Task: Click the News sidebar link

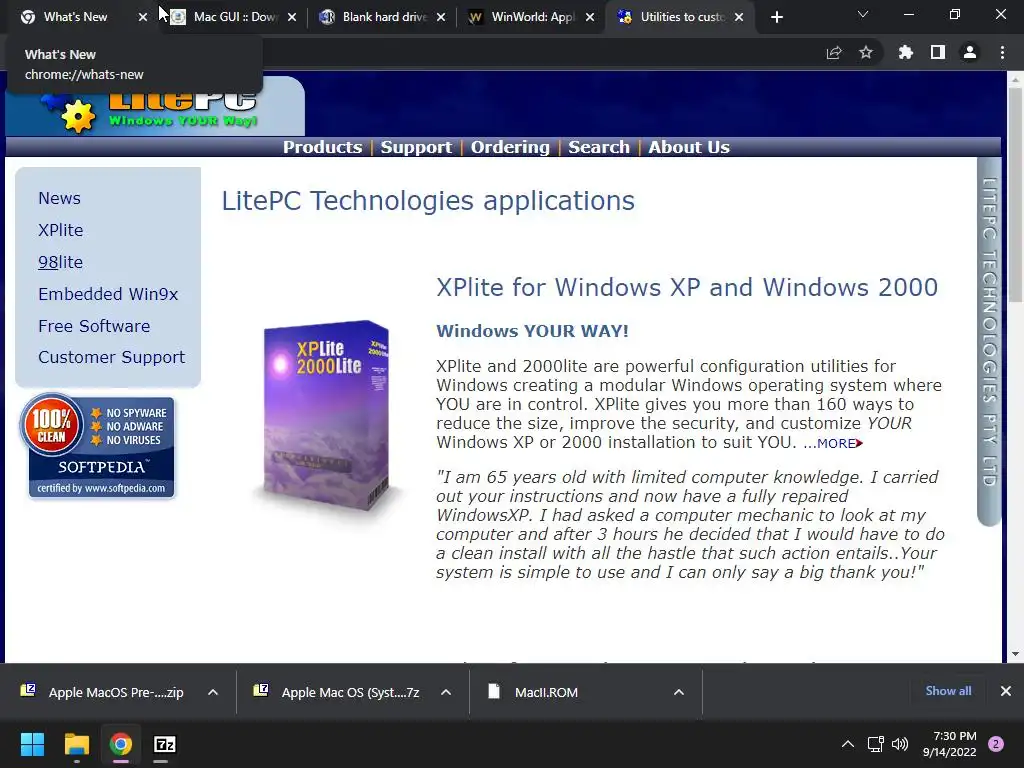Action: coord(59,198)
